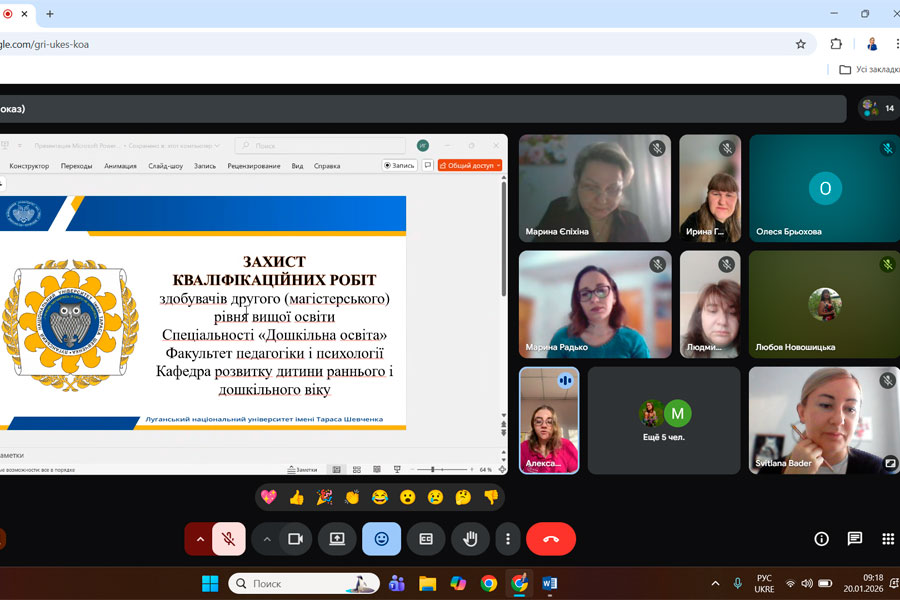Click the taskbar Поиск search box
The height and width of the screenshot is (600, 900).
pyautogui.click(x=304, y=583)
